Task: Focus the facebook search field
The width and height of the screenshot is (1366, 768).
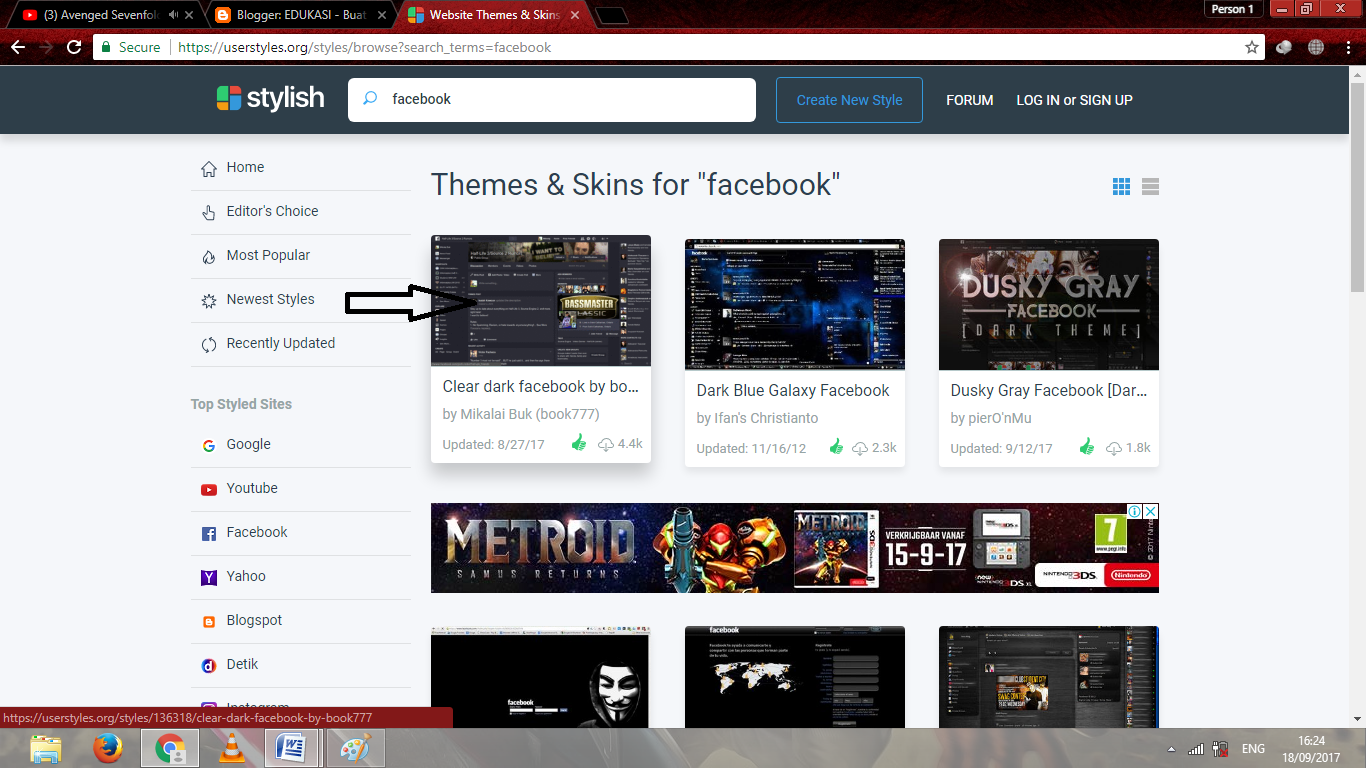Action: coord(552,100)
